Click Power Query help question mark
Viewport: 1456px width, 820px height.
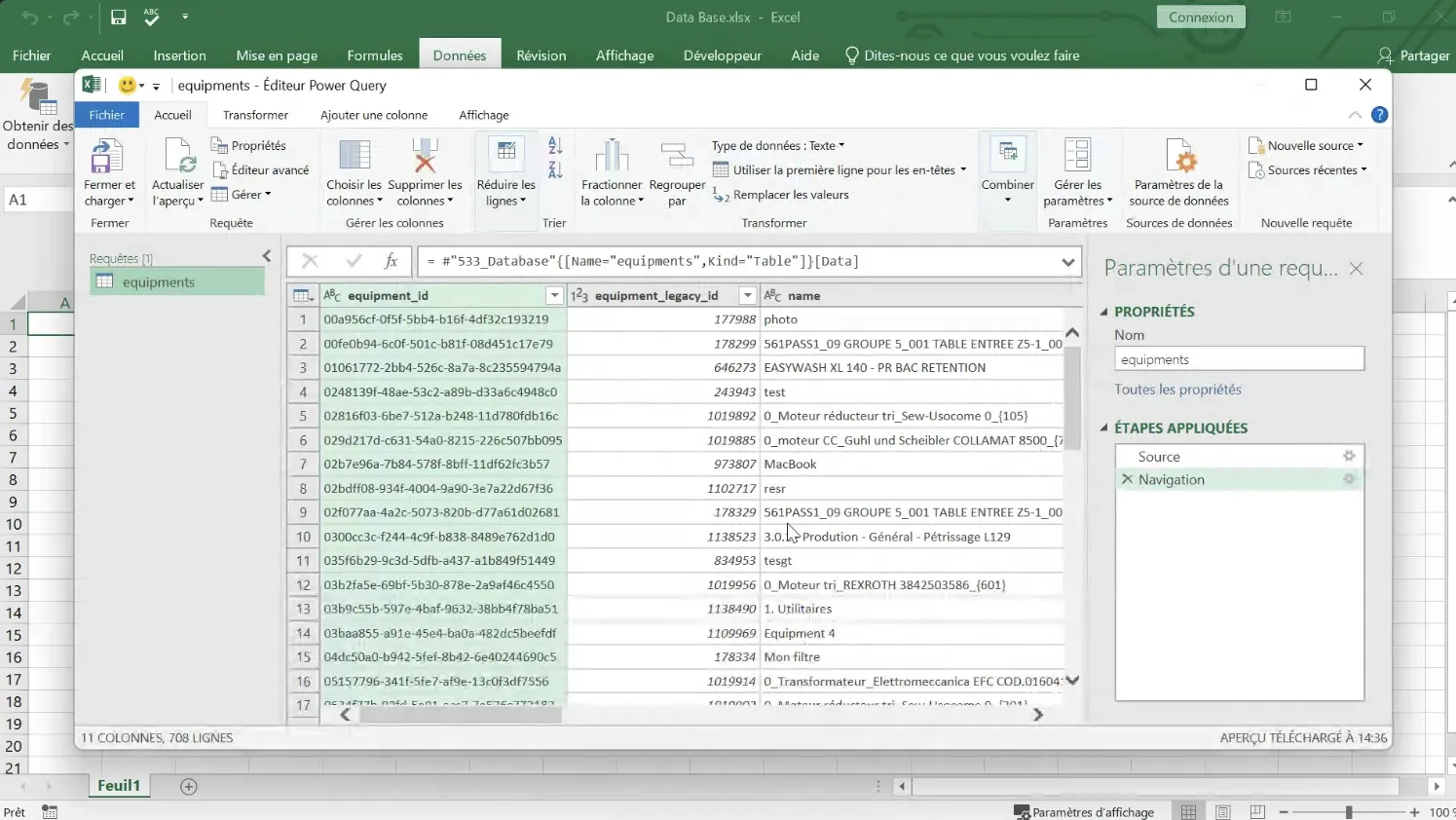(1379, 115)
